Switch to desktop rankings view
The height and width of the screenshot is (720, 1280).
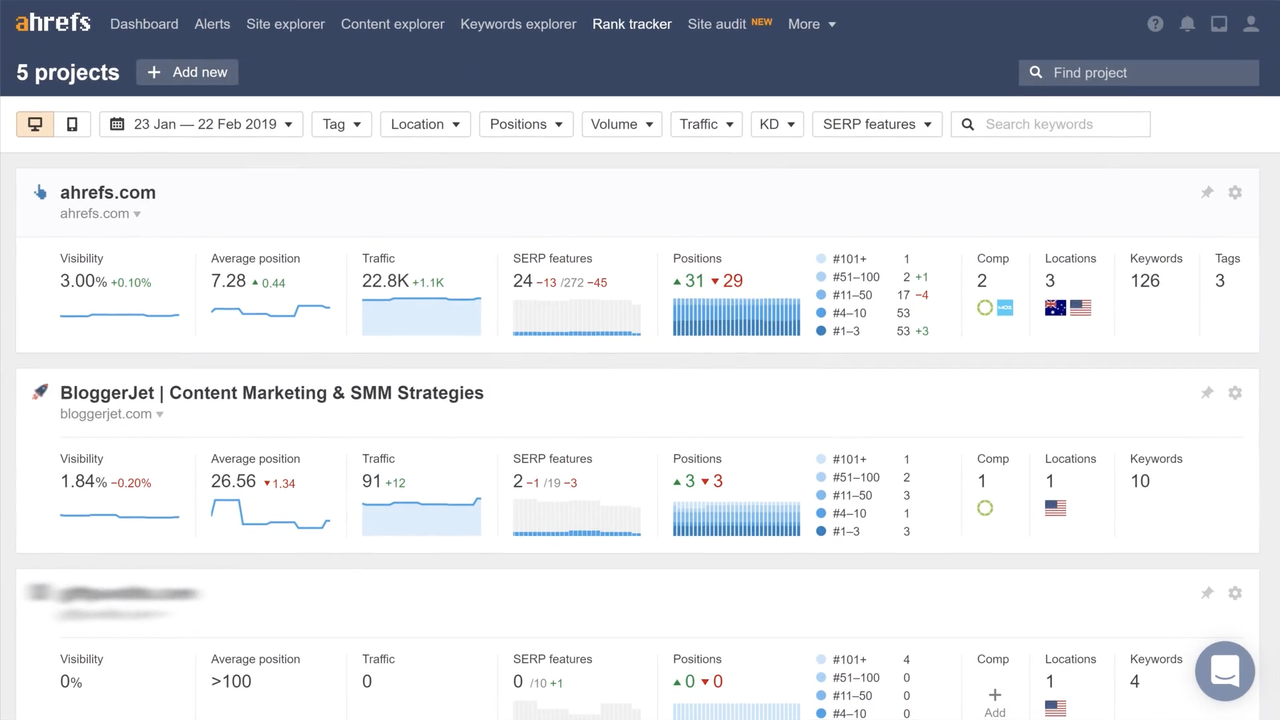click(x=35, y=124)
